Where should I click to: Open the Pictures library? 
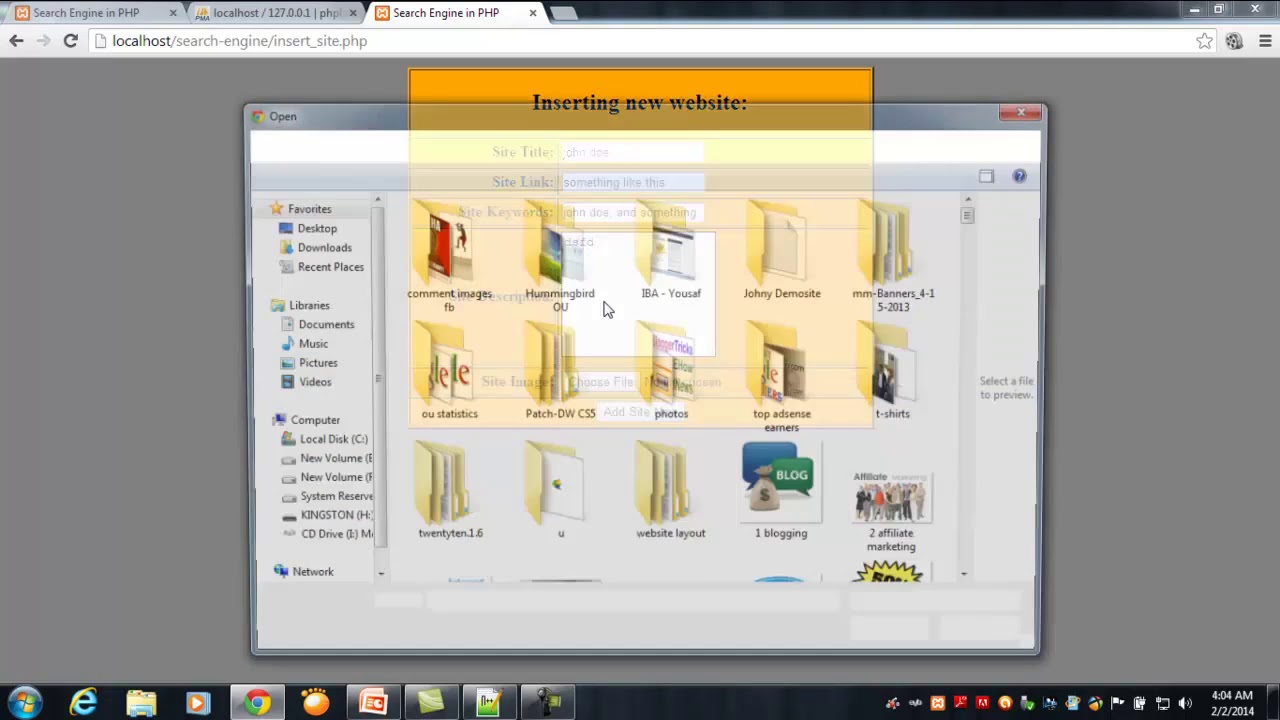(x=318, y=363)
